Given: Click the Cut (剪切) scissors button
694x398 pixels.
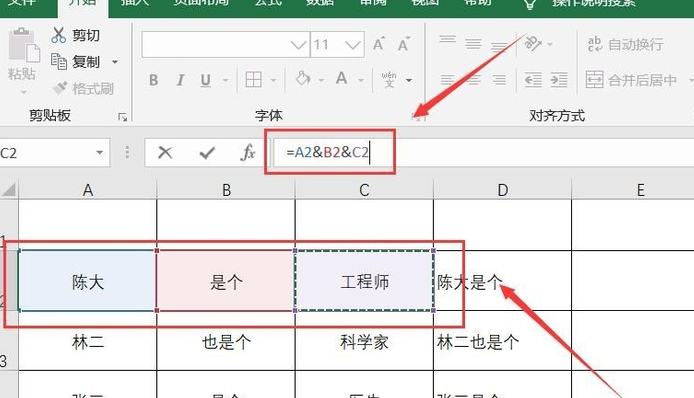Looking at the screenshot, I should 75,35.
